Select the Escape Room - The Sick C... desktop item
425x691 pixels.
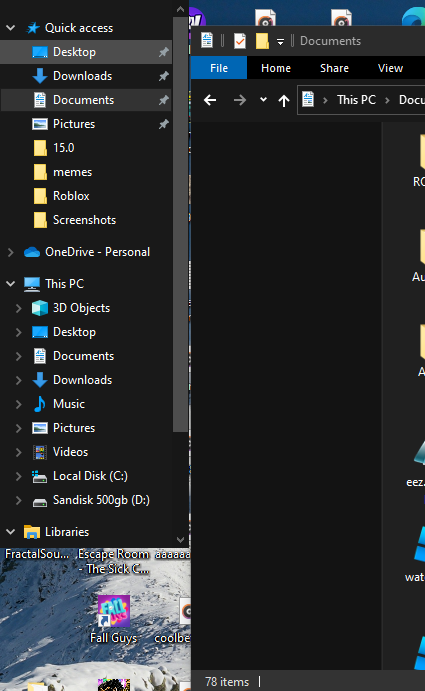(114, 561)
